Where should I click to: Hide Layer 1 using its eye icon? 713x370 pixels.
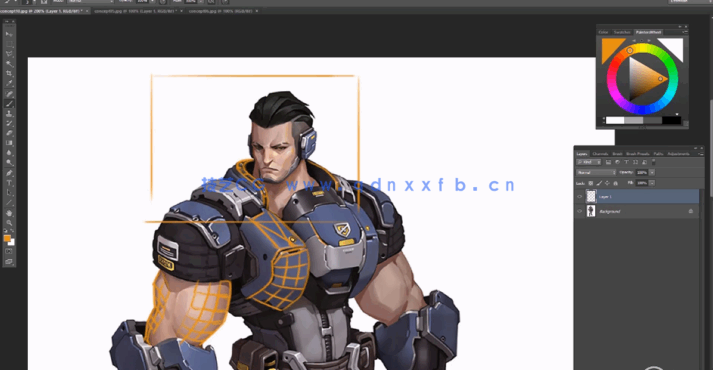tap(579, 196)
